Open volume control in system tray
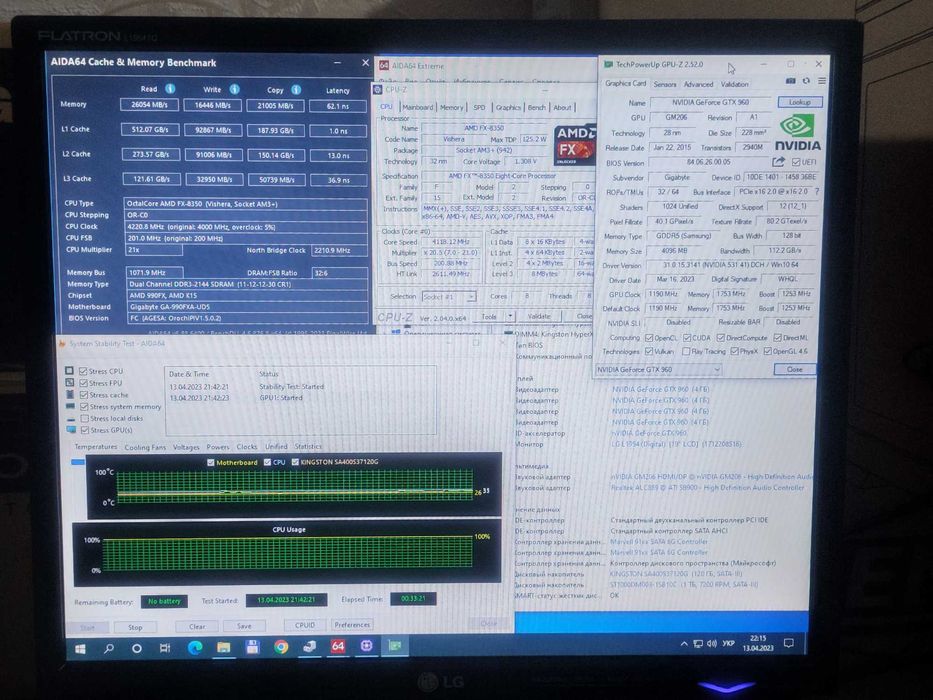Screen dimensions: 933x700 tap(712, 643)
